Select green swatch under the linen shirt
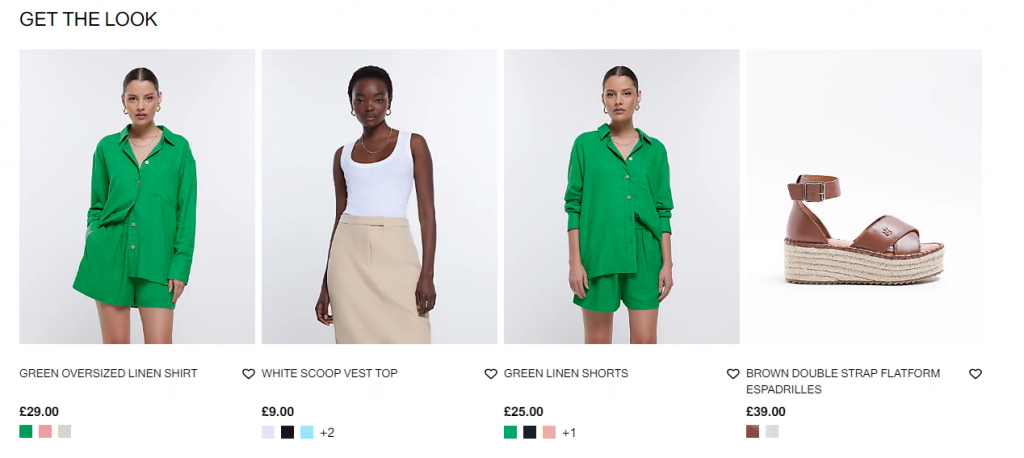Screen dimensions: 1024x458 coord(25,431)
